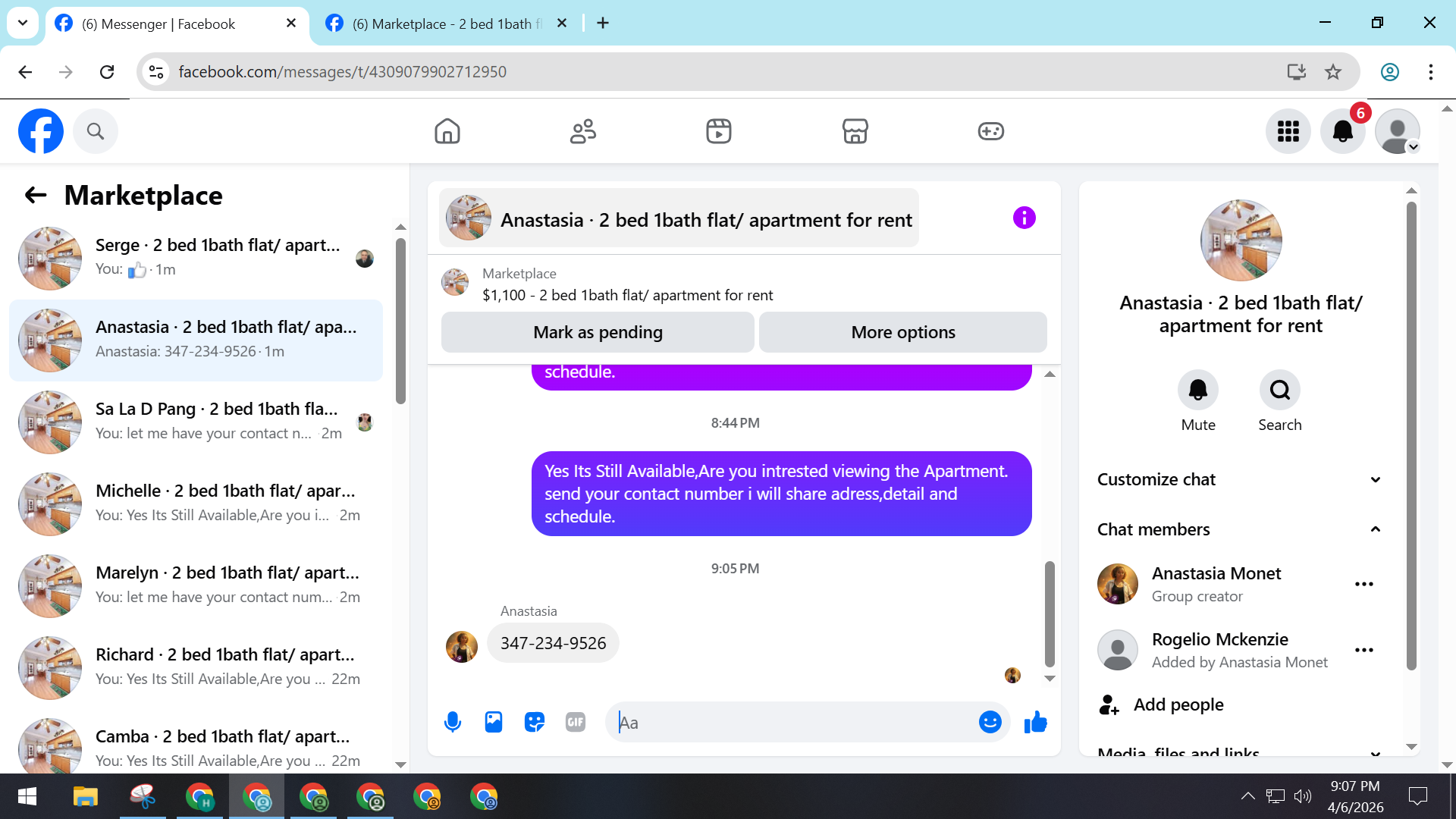1456x819 pixels.
Task: Open the Facebook menu grid icon
Action: click(1288, 131)
